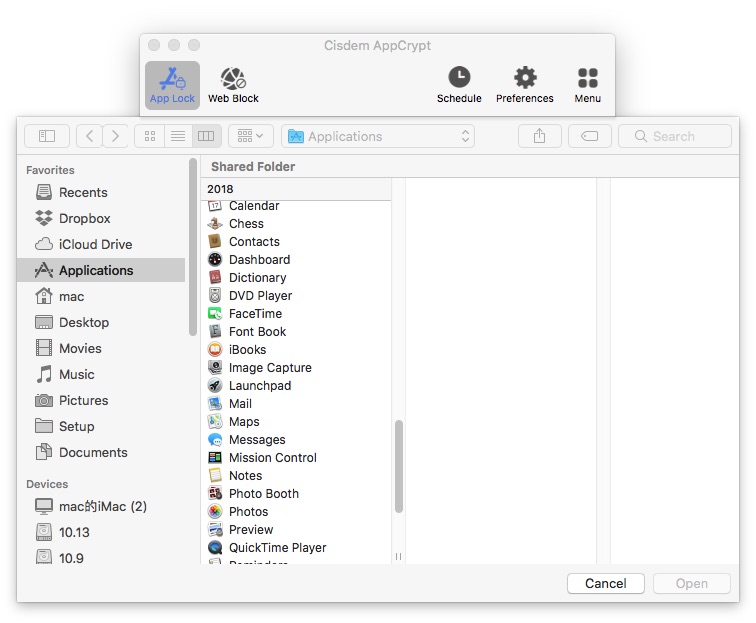
Task: Switch to list view
Action: [x=178, y=136]
